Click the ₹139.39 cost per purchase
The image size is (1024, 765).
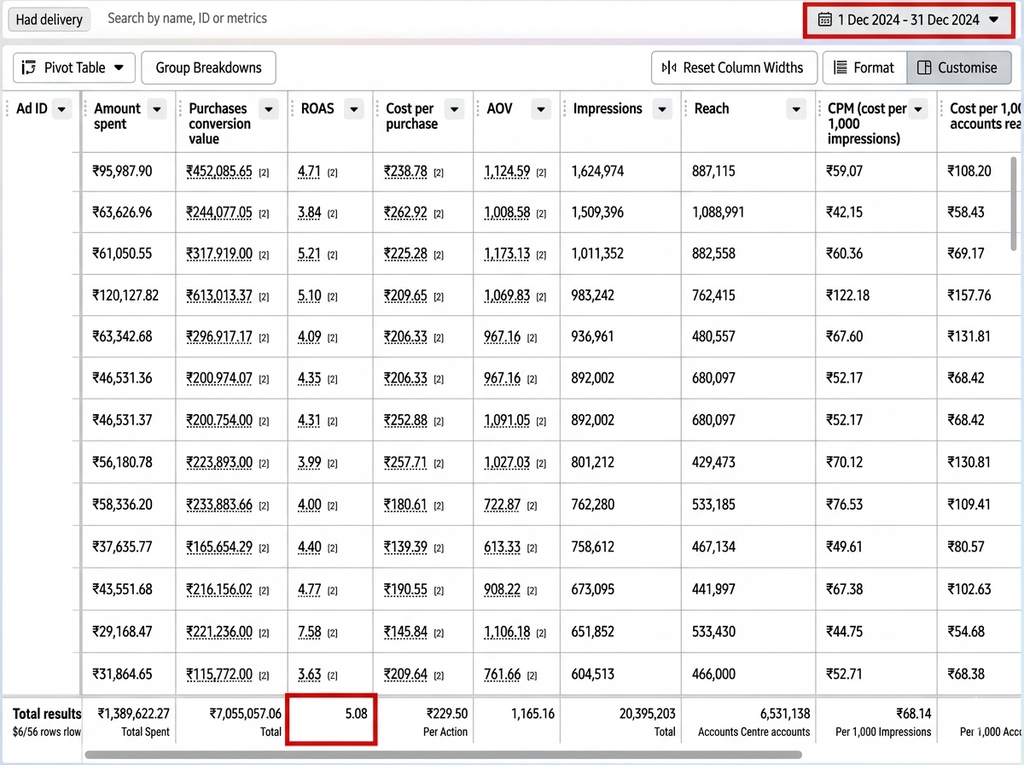[x=406, y=547]
